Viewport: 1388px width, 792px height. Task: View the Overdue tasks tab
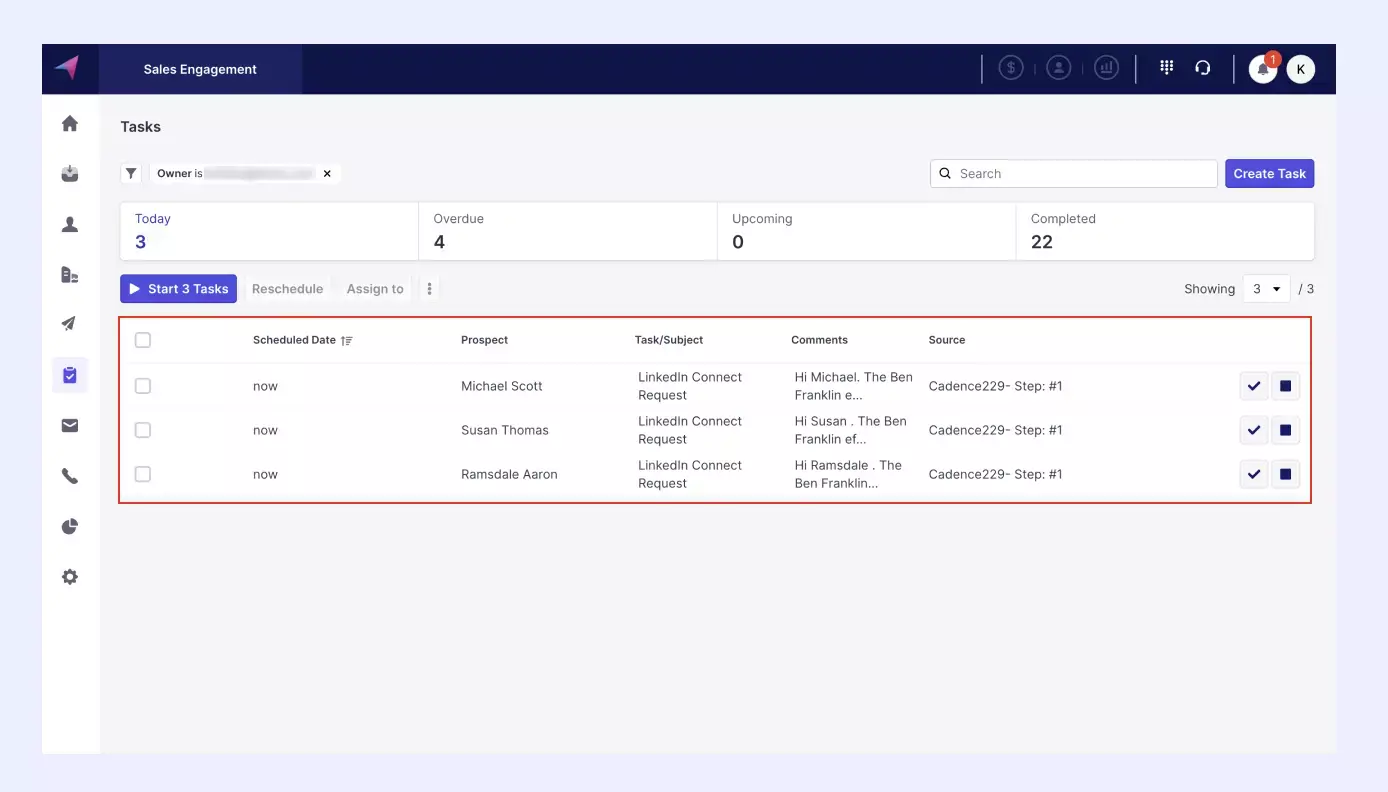click(x=459, y=230)
